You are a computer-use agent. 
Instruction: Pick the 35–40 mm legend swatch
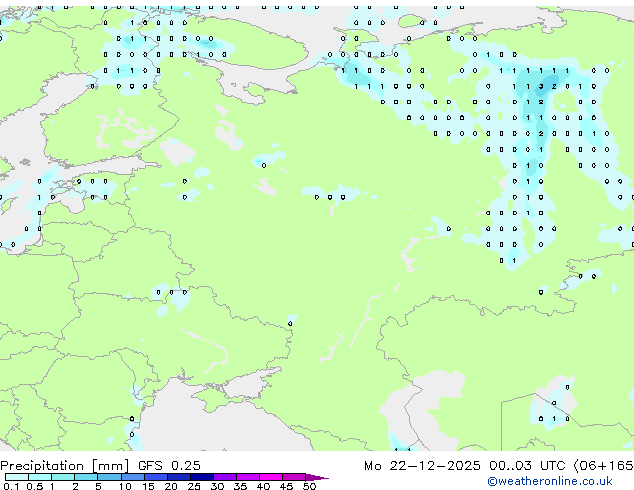pos(247,477)
